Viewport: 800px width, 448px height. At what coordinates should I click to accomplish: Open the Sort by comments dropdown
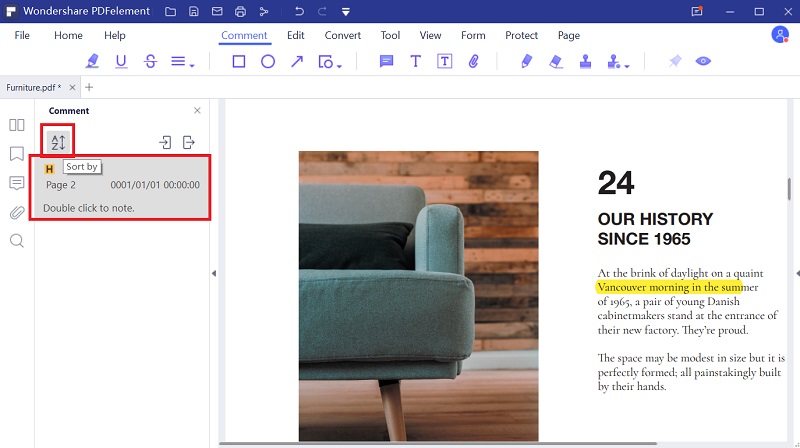pos(58,142)
